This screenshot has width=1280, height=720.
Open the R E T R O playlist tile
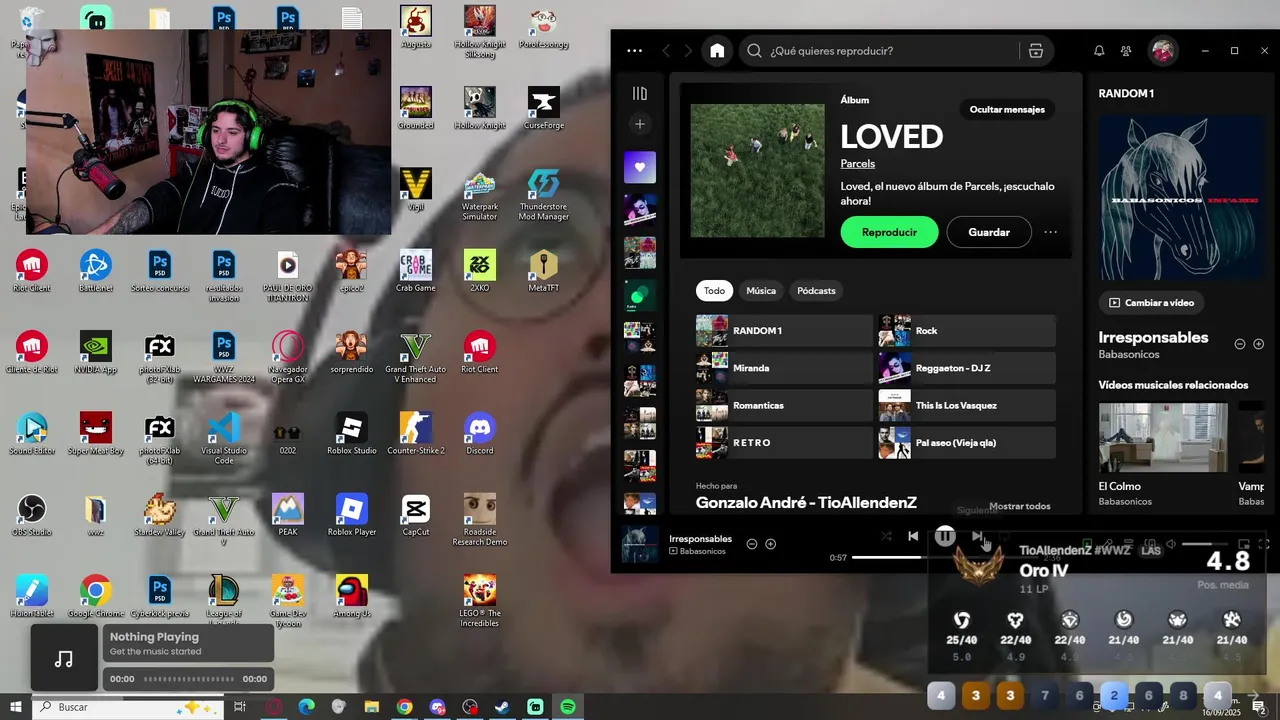(x=784, y=443)
